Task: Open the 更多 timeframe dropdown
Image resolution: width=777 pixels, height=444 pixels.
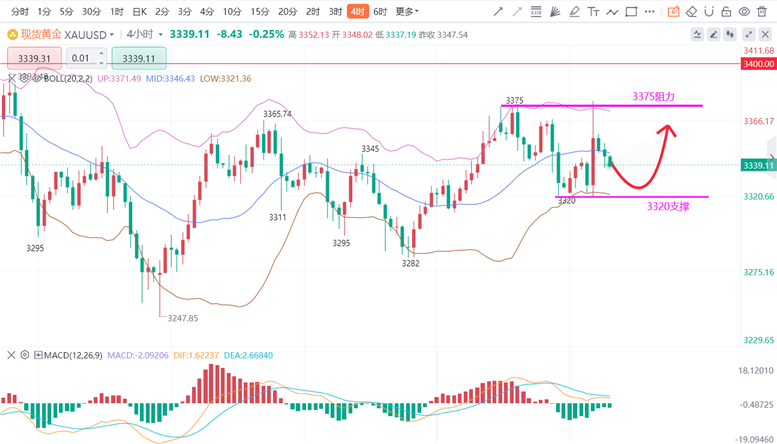Action: (x=407, y=11)
